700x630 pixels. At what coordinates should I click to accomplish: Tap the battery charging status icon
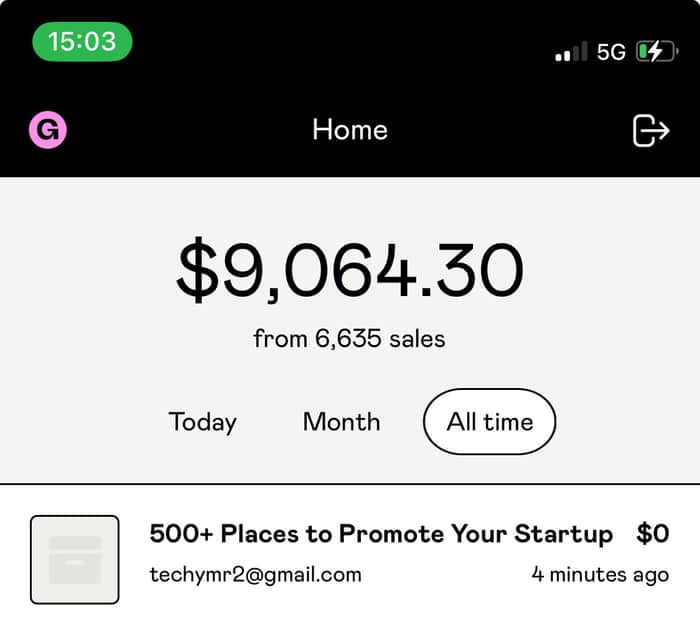pos(657,51)
